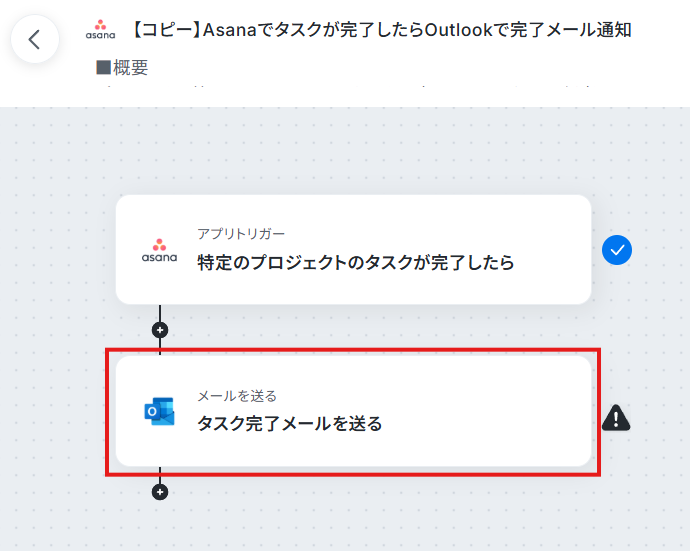The image size is (690, 551).
Task: Open the タスク完了メールを送る action card
Action: (x=353, y=411)
